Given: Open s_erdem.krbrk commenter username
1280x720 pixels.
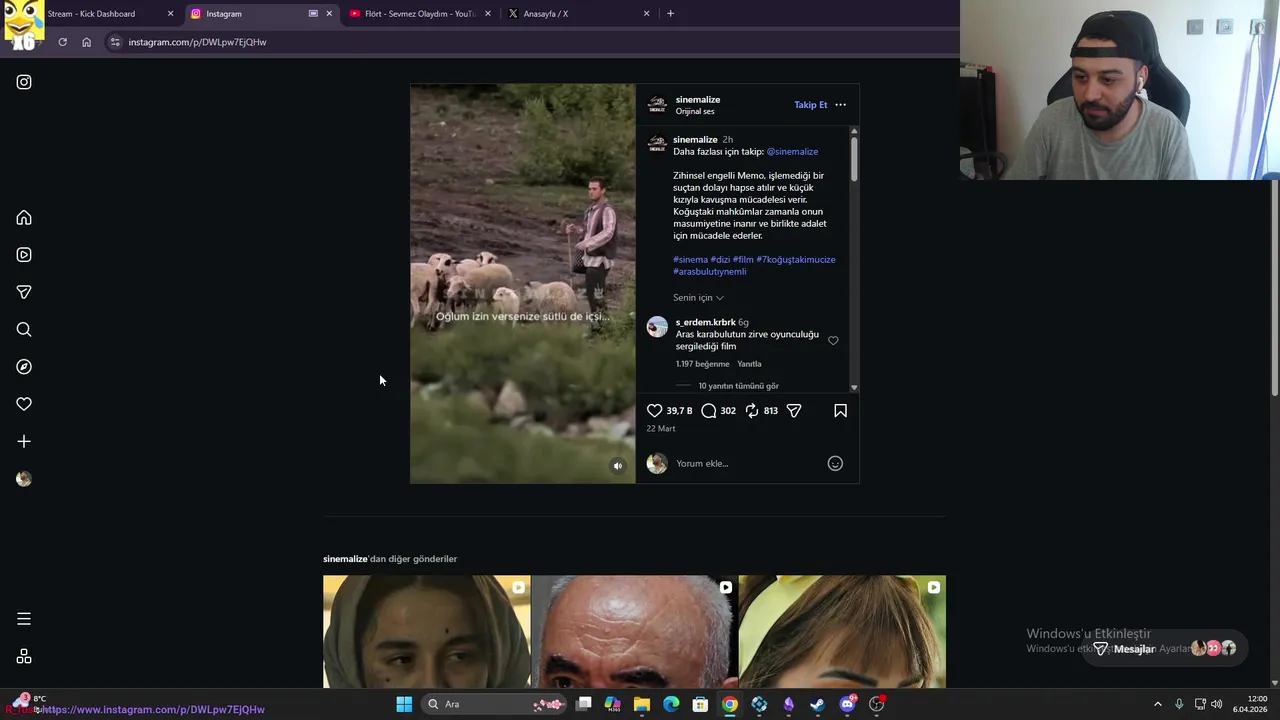Looking at the screenshot, I should 705,323.
